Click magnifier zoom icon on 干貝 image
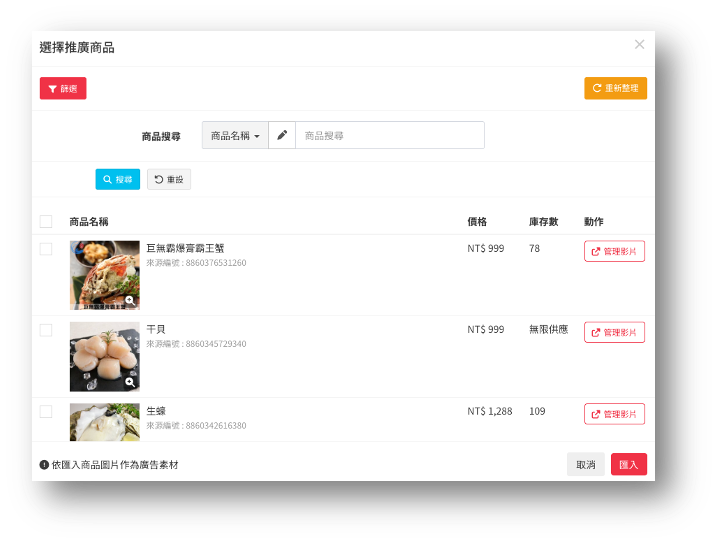Viewport: 718px width, 544px height. pos(130,382)
